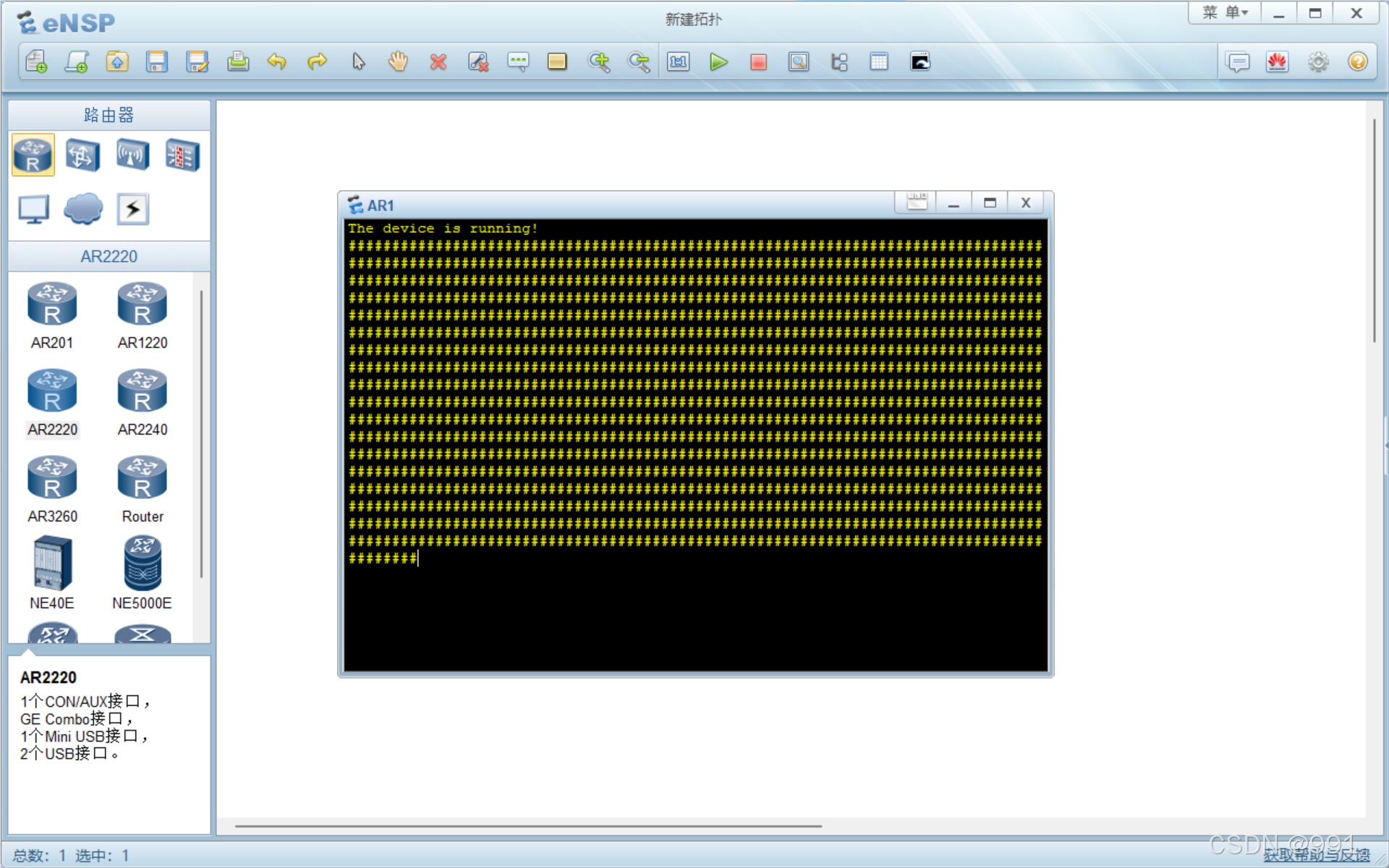Select the firewall device category icon
Screen dimensions: 1389x868
[182, 155]
